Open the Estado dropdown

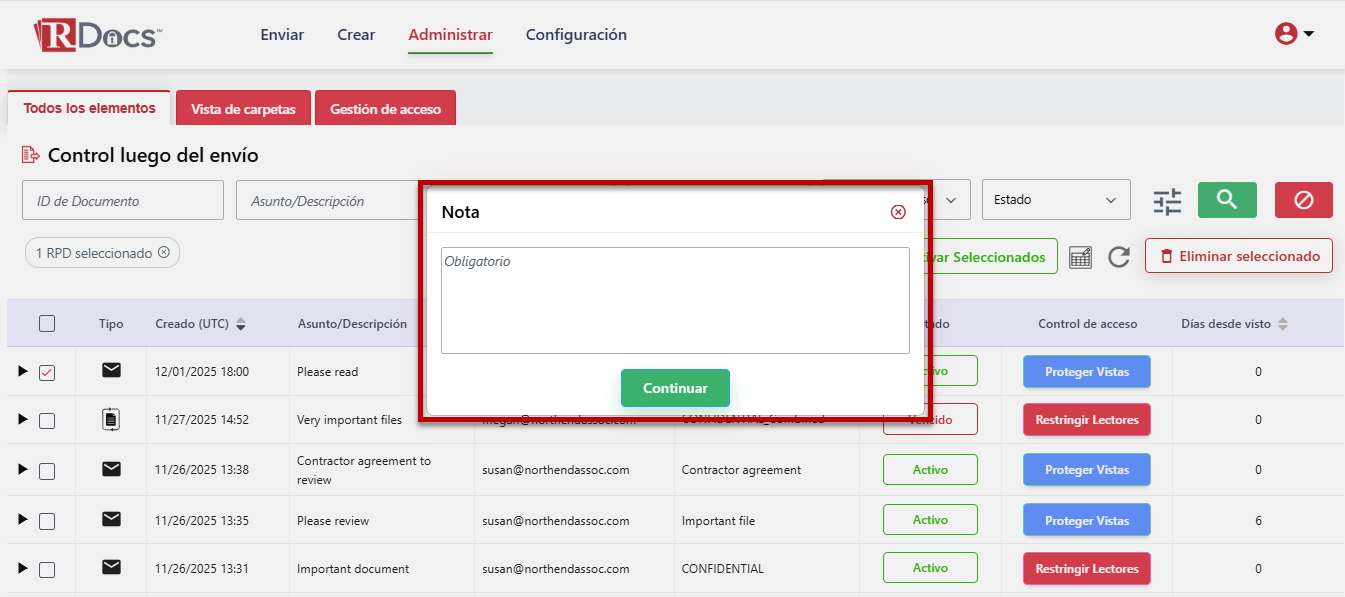point(1055,200)
